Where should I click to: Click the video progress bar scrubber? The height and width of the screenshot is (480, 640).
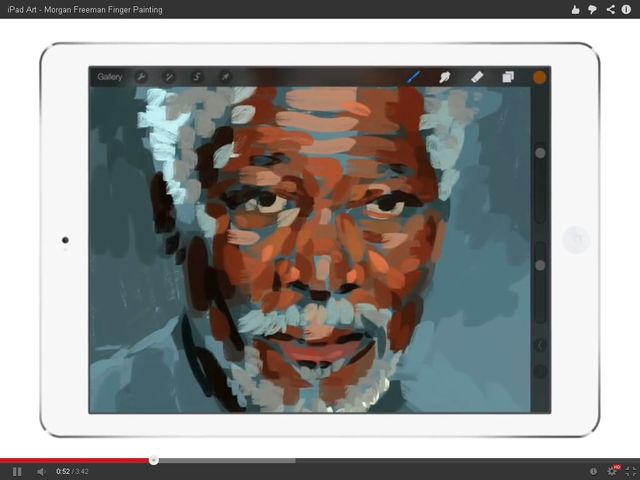(x=153, y=460)
